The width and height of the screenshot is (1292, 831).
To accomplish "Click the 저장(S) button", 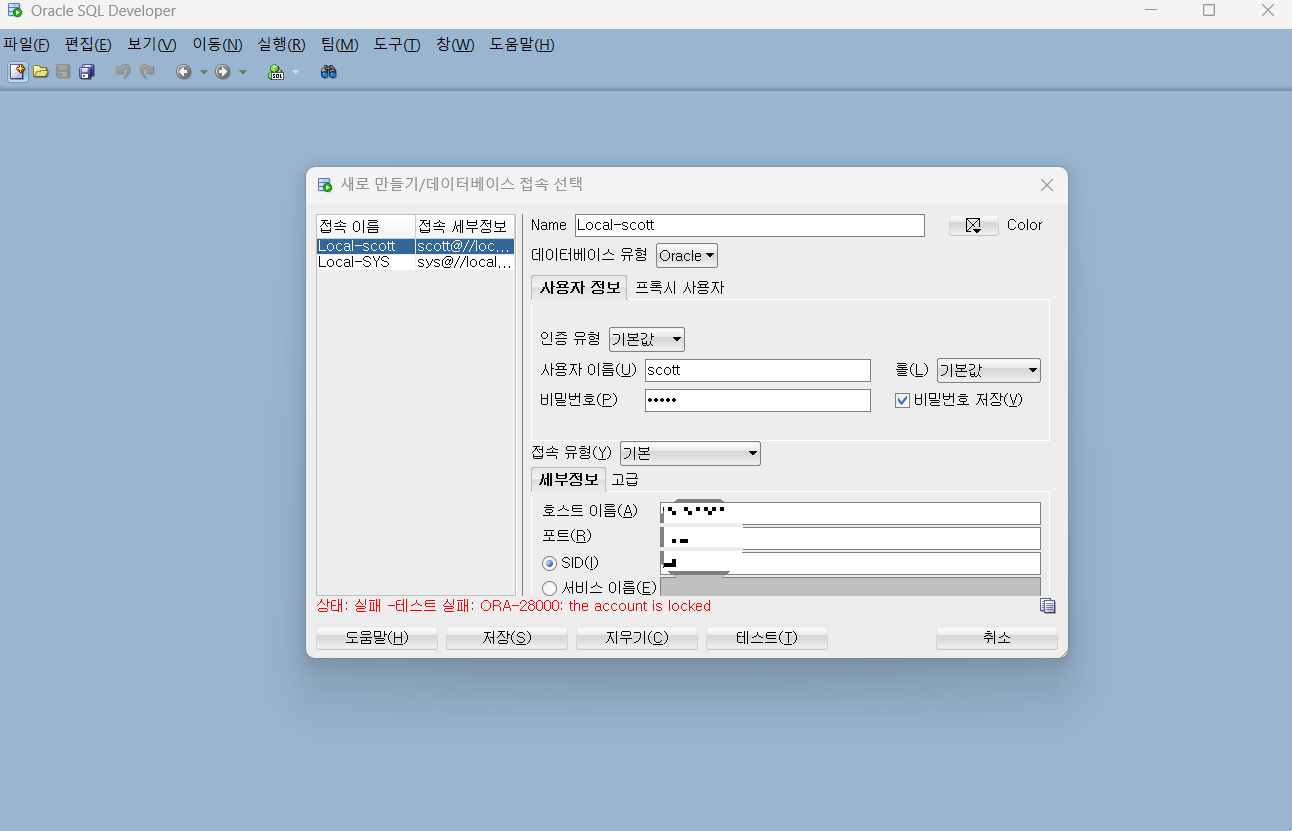I will [x=507, y=638].
